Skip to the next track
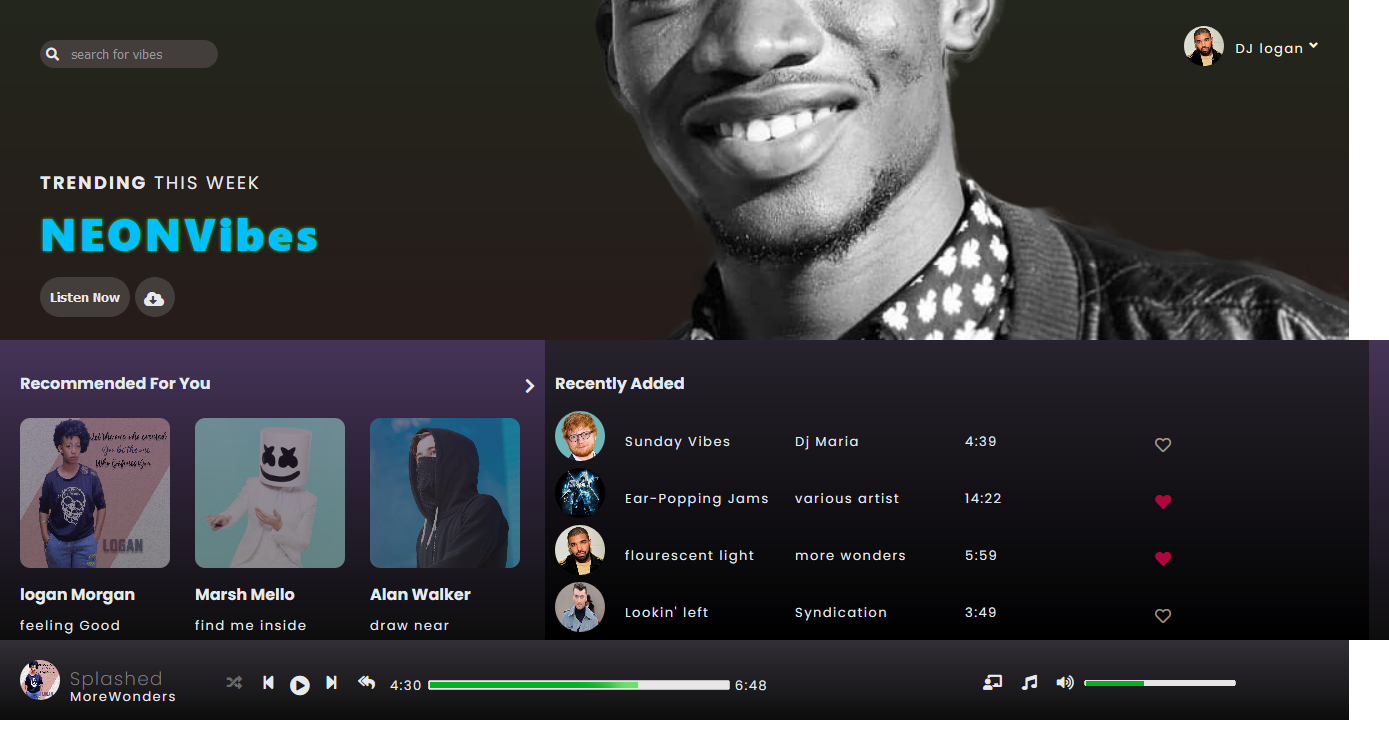Image resolution: width=1389 pixels, height=730 pixels. pos(332,682)
